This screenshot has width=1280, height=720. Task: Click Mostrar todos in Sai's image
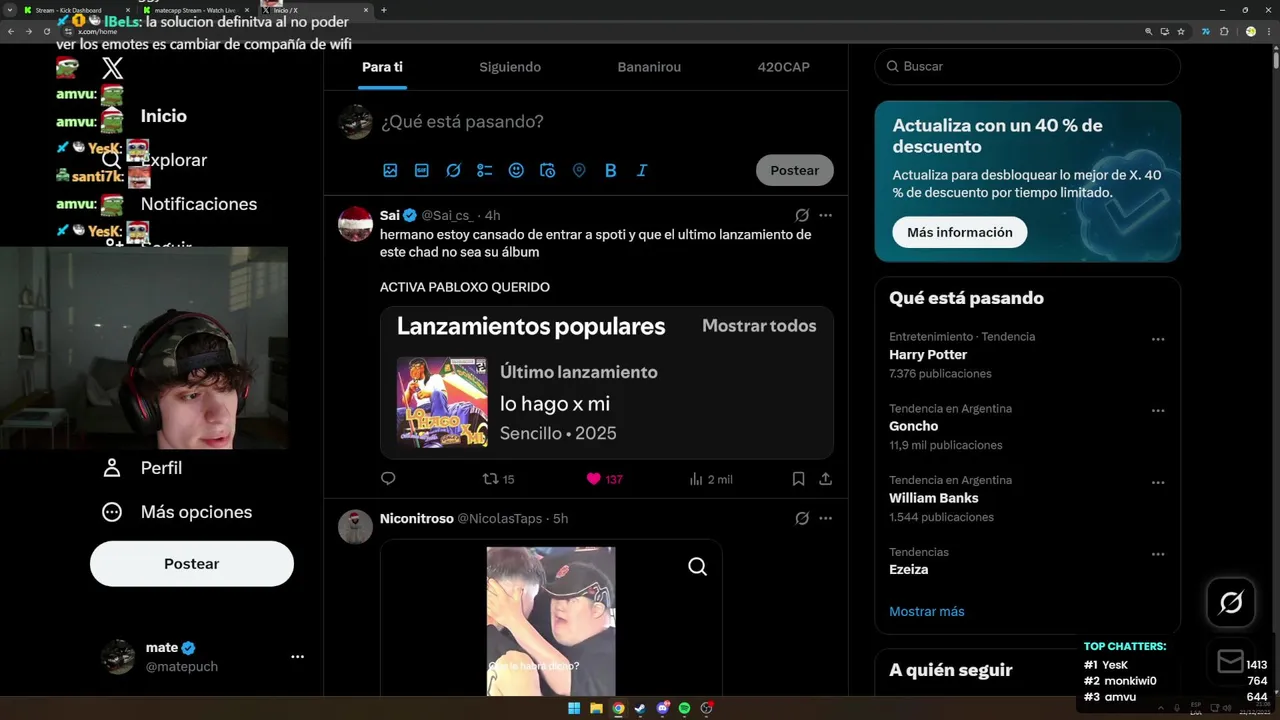(x=759, y=326)
